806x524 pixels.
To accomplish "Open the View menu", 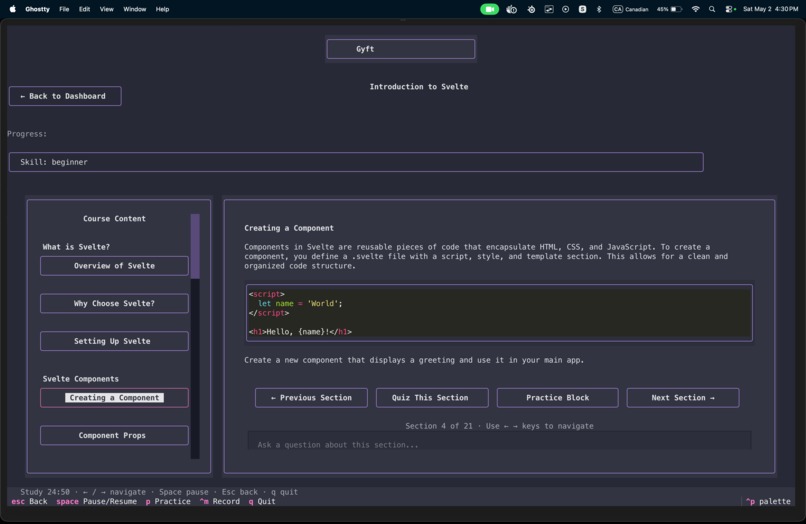I will (x=106, y=9).
